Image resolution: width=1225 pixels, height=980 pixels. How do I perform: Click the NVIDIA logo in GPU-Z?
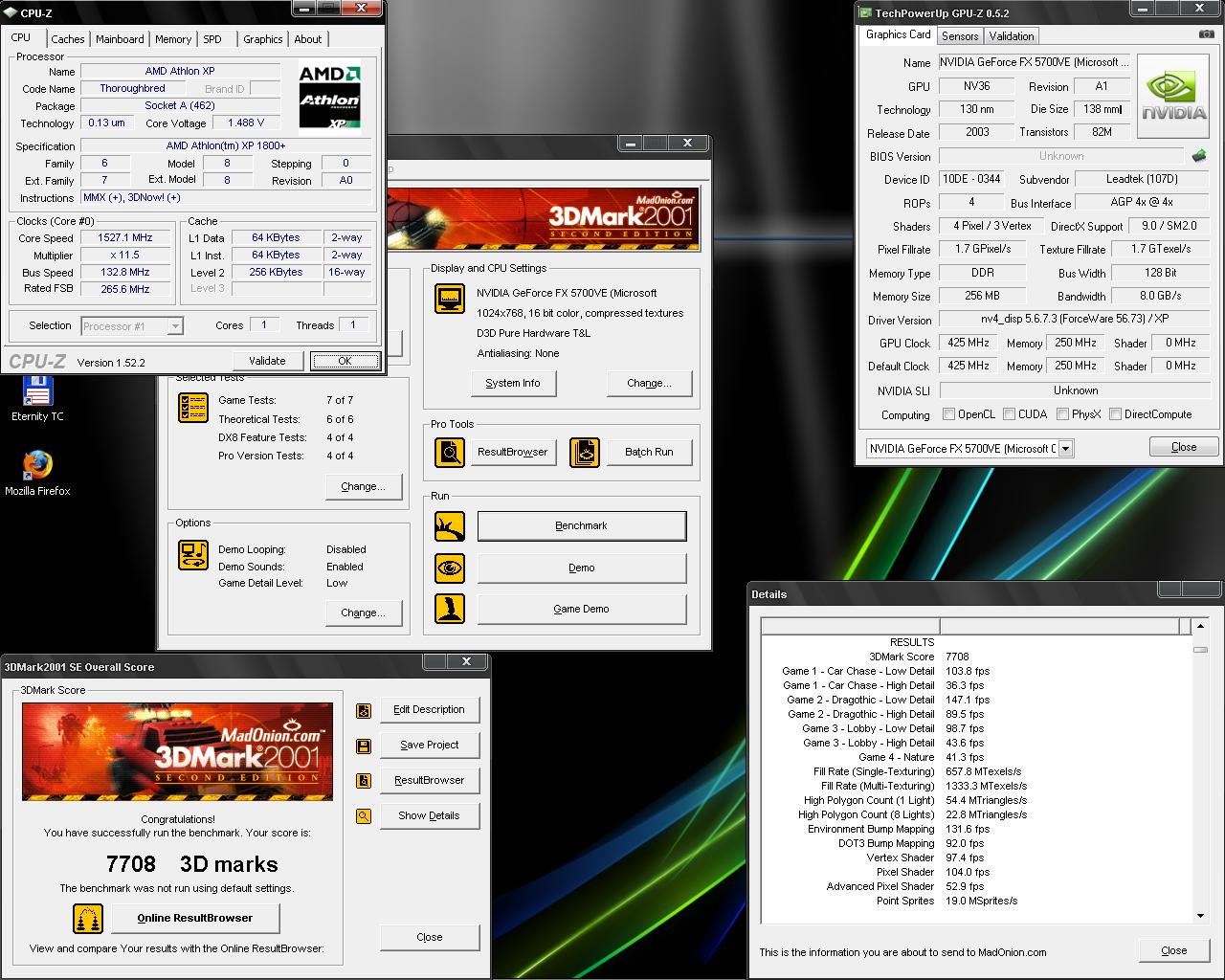tap(1174, 98)
